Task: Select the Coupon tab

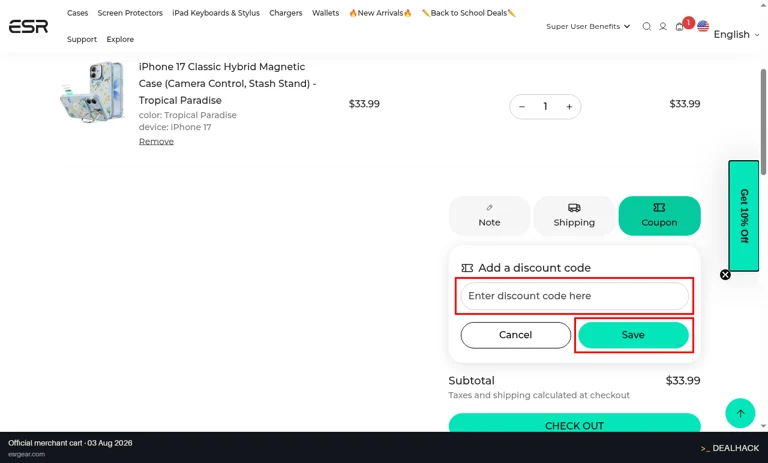Action: [x=659, y=216]
